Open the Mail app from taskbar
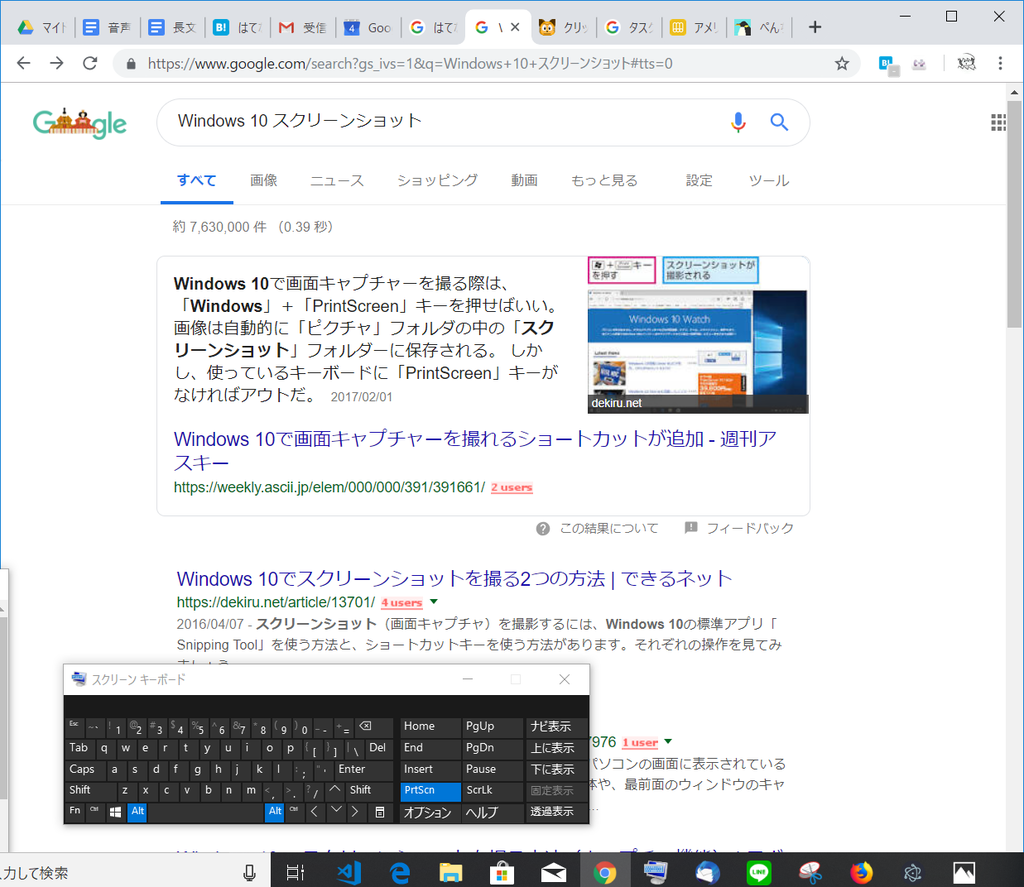 [553, 872]
